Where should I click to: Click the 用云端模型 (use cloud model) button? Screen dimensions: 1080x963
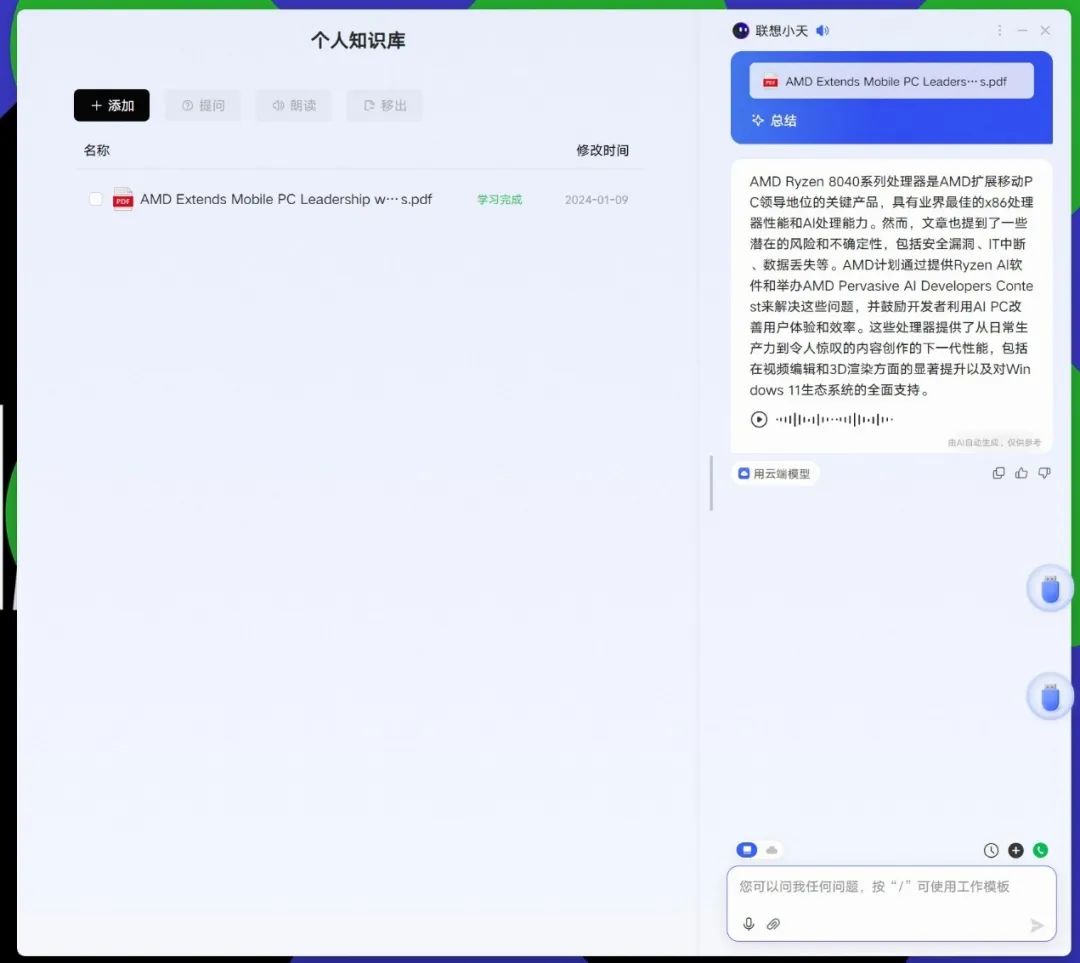point(775,473)
